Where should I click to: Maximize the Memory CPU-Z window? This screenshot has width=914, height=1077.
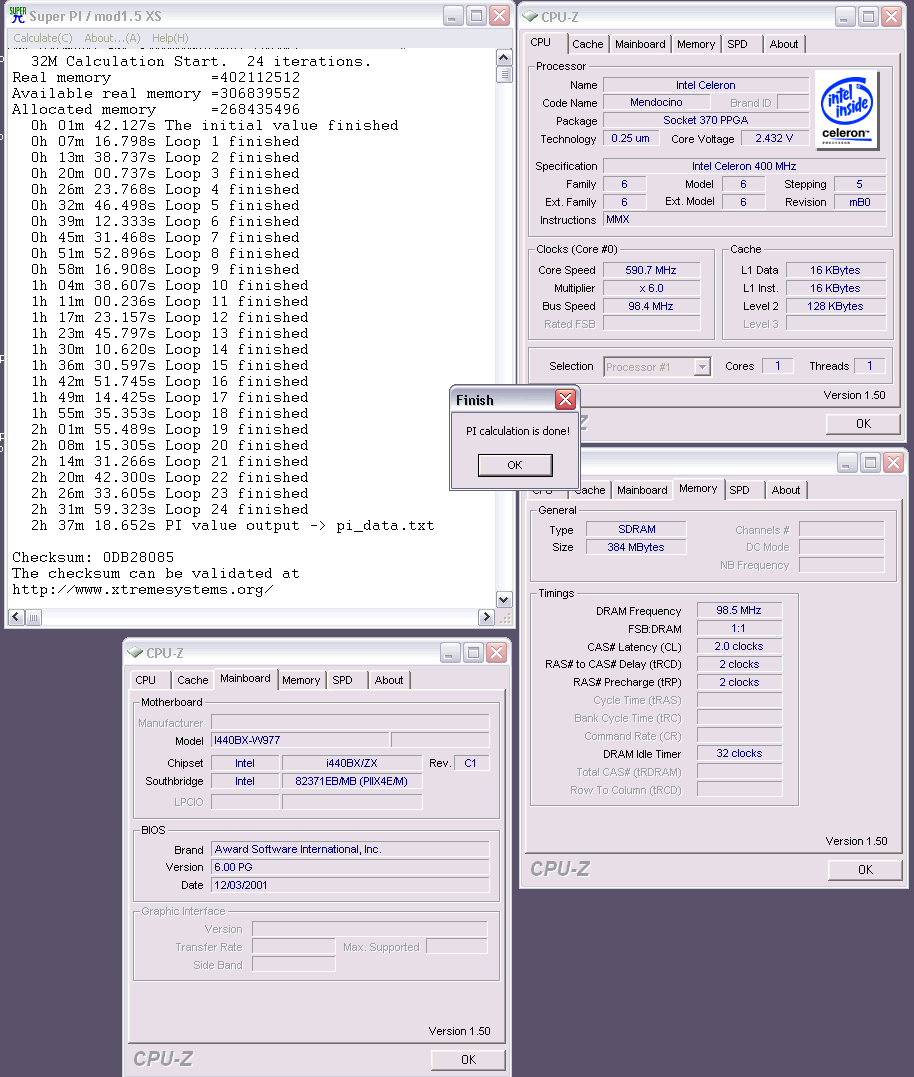click(871, 463)
